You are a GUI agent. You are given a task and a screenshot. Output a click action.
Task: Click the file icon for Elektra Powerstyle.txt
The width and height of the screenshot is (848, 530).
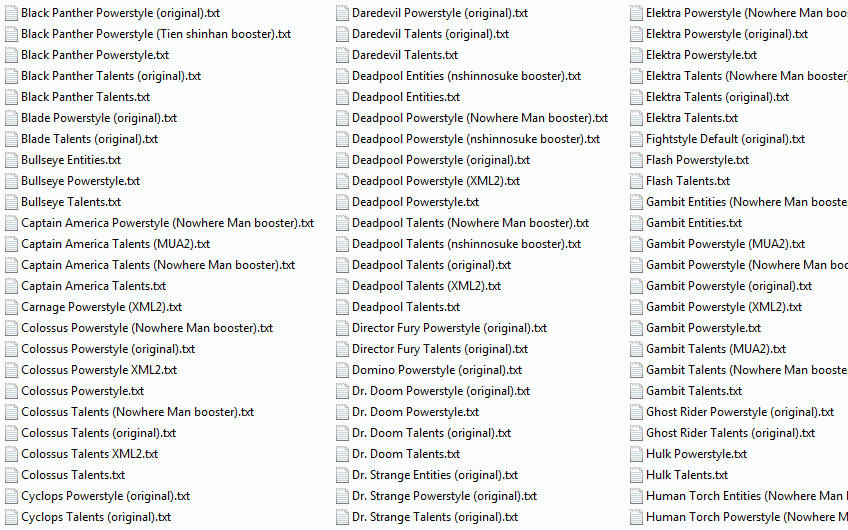coord(637,55)
